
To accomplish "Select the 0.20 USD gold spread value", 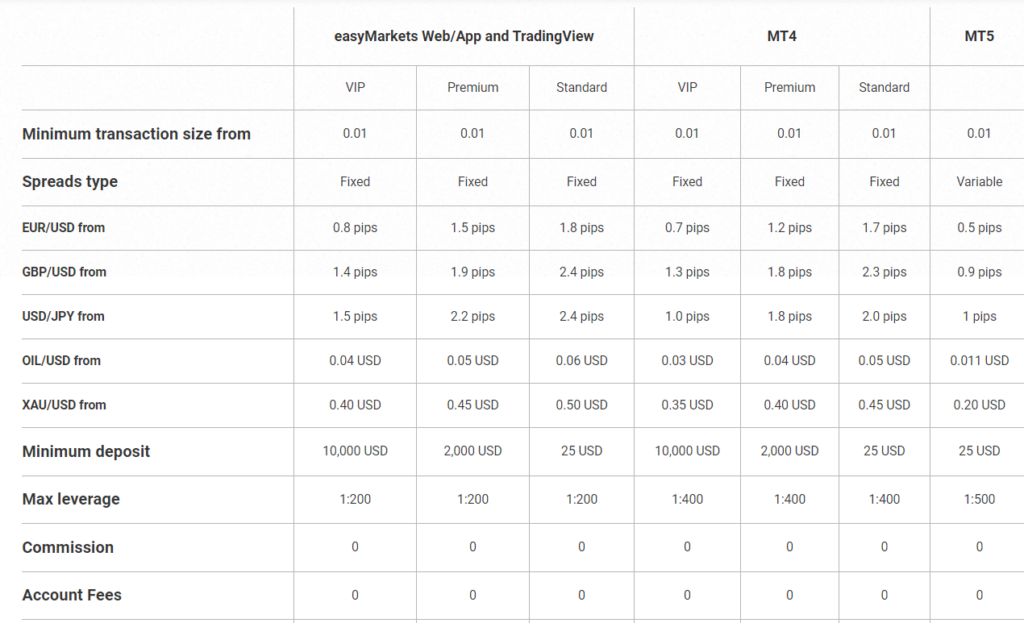I will click(979, 405).
